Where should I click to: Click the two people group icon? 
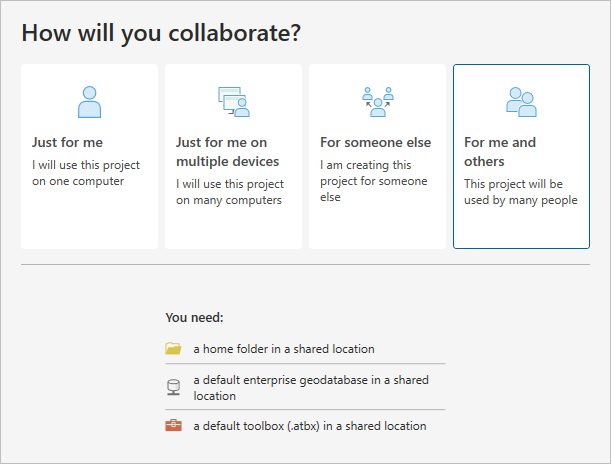[521, 101]
